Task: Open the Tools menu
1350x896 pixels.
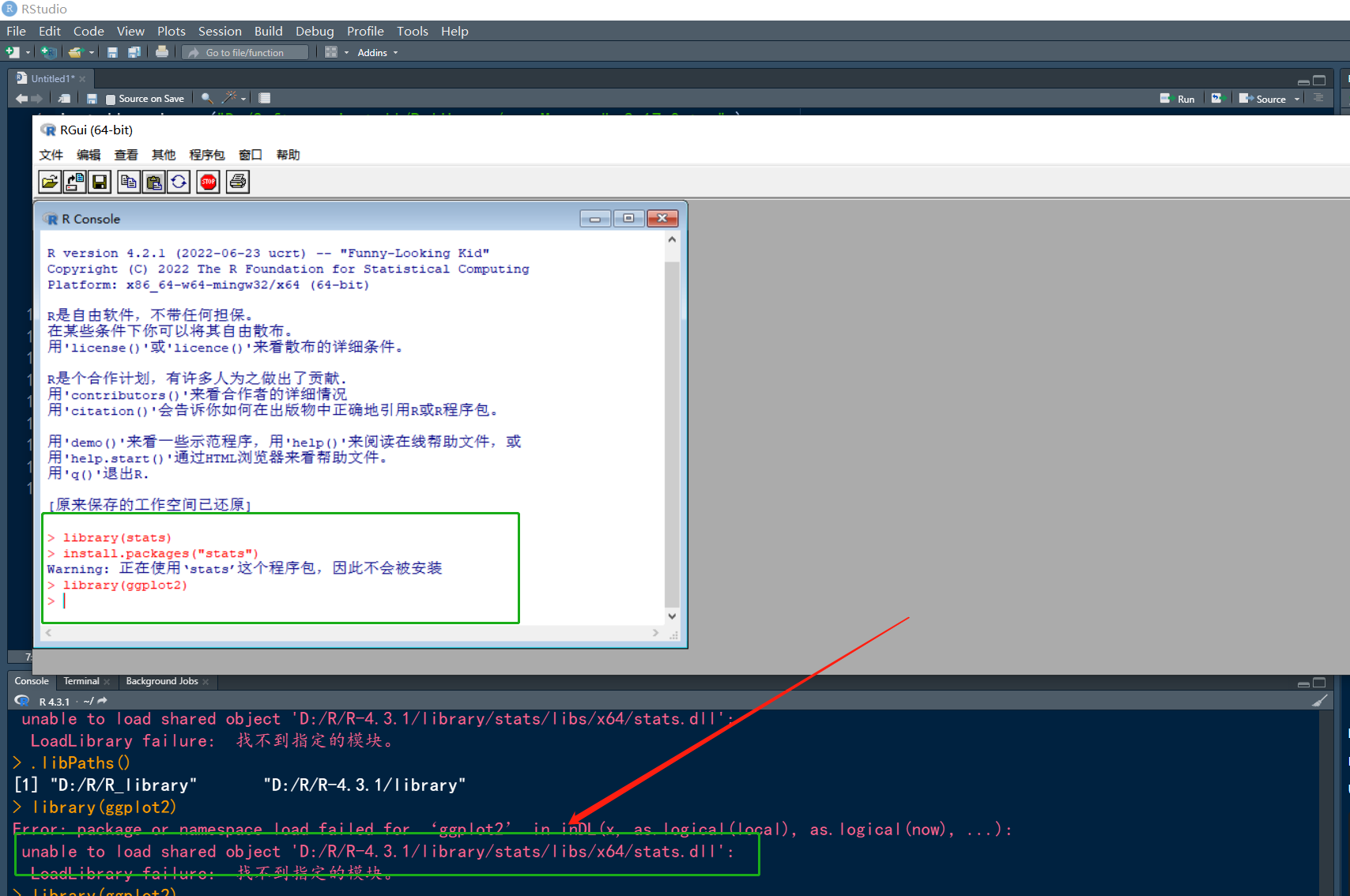Action: click(412, 31)
